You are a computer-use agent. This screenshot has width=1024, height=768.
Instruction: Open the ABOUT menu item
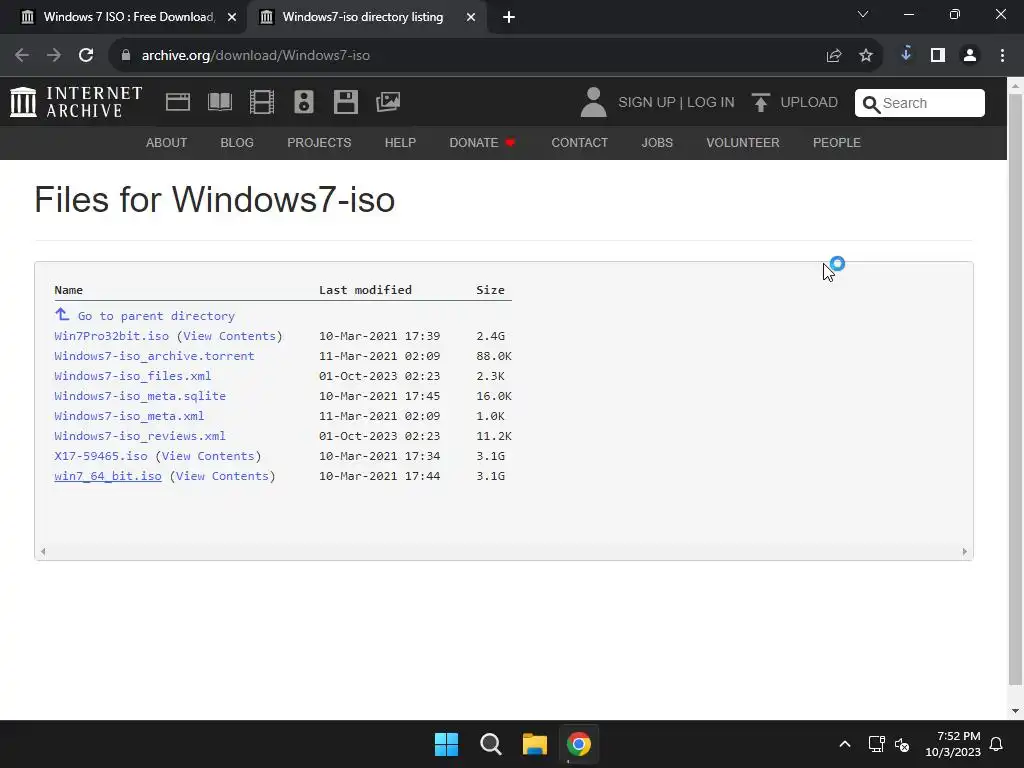tap(167, 142)
